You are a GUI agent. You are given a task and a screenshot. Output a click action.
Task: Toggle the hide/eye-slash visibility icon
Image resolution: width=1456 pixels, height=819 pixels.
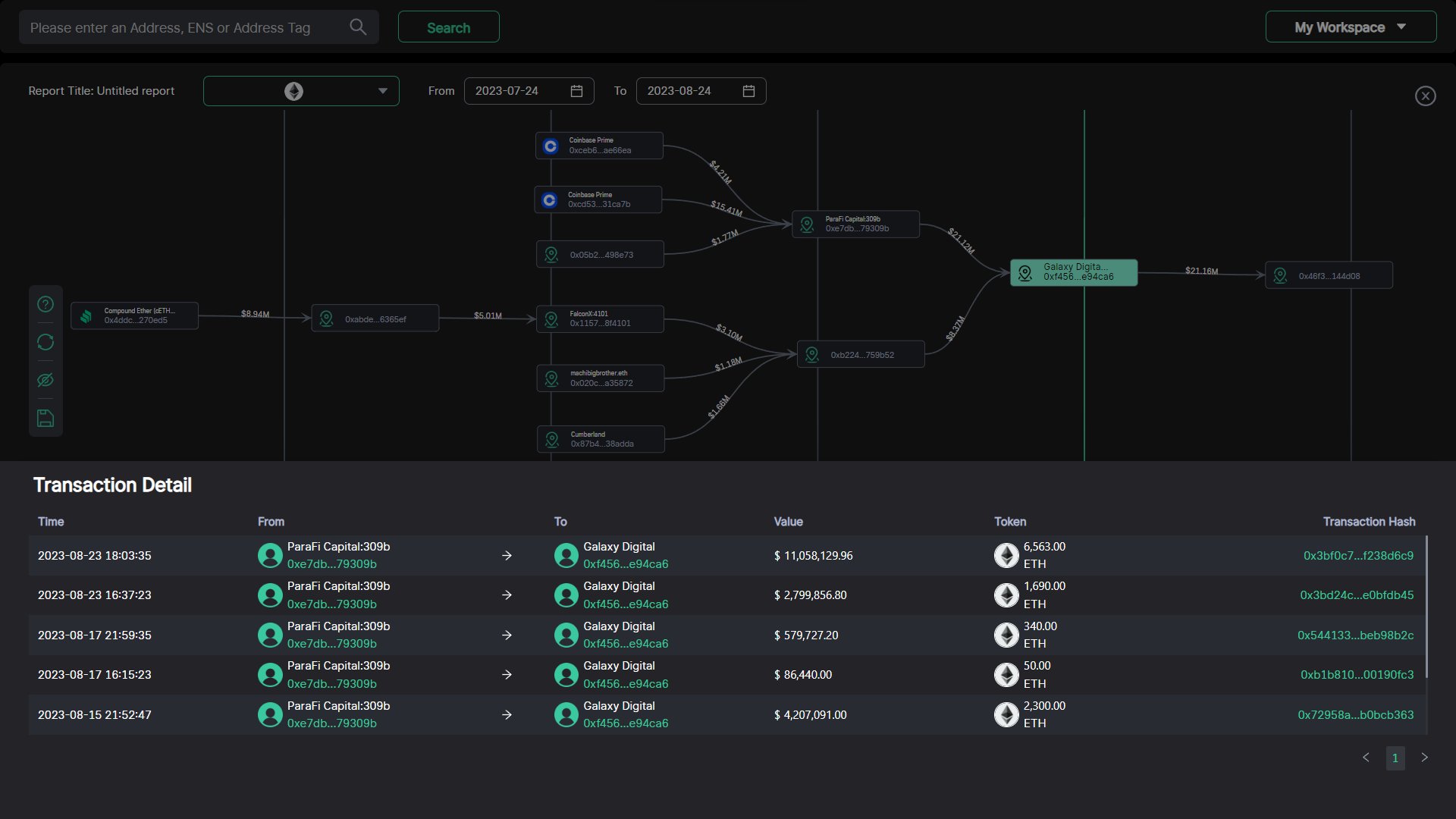[x=45, y=380]
